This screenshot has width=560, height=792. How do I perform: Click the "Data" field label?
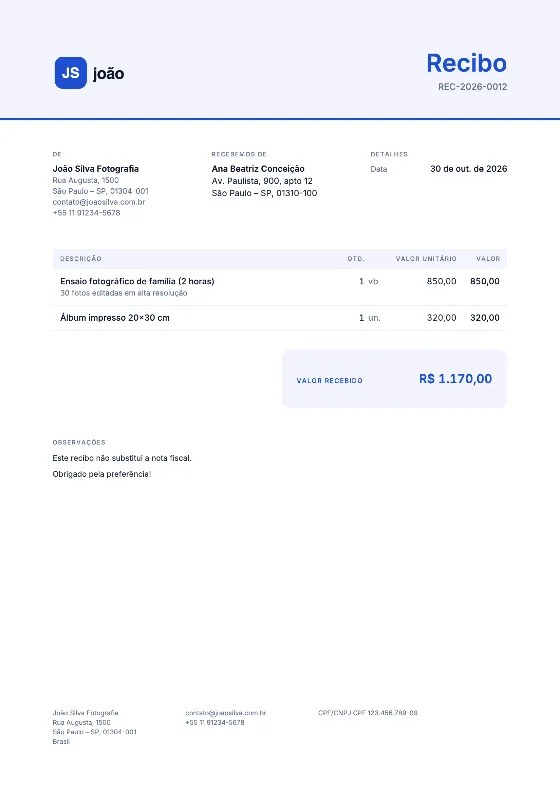pyautogui.click(x=379, y=169)
